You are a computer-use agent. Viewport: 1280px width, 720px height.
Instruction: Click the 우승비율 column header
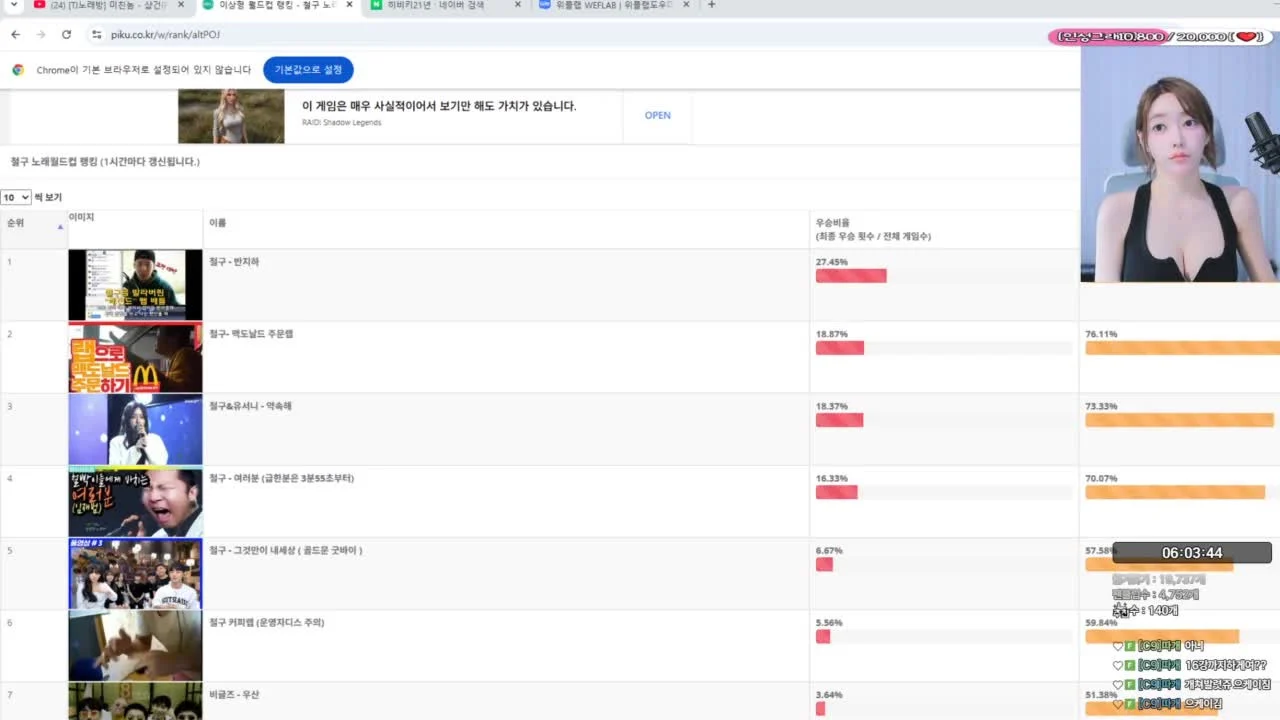coord(944,229)
